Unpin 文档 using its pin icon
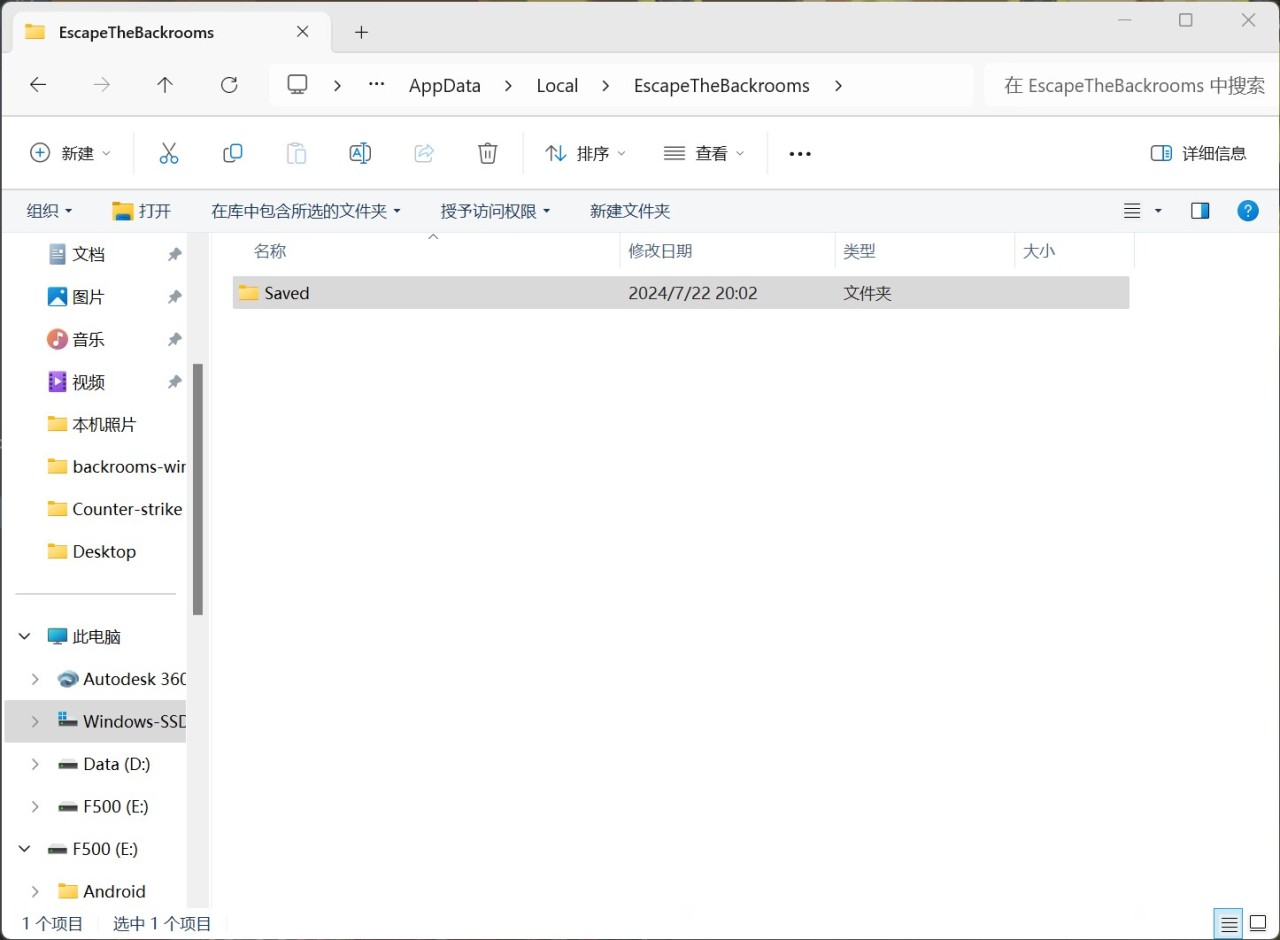The height and width of the screenshot is (940, 1280). pos(174,255)
